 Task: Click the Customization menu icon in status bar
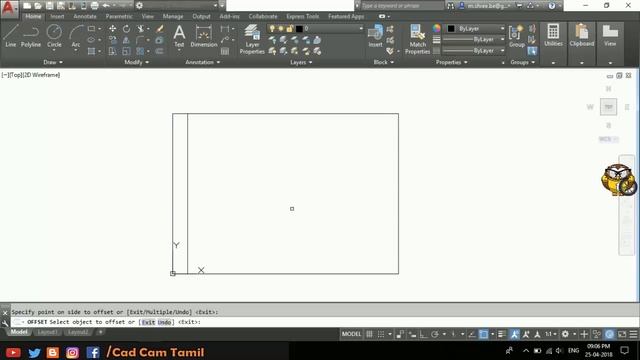633,334
